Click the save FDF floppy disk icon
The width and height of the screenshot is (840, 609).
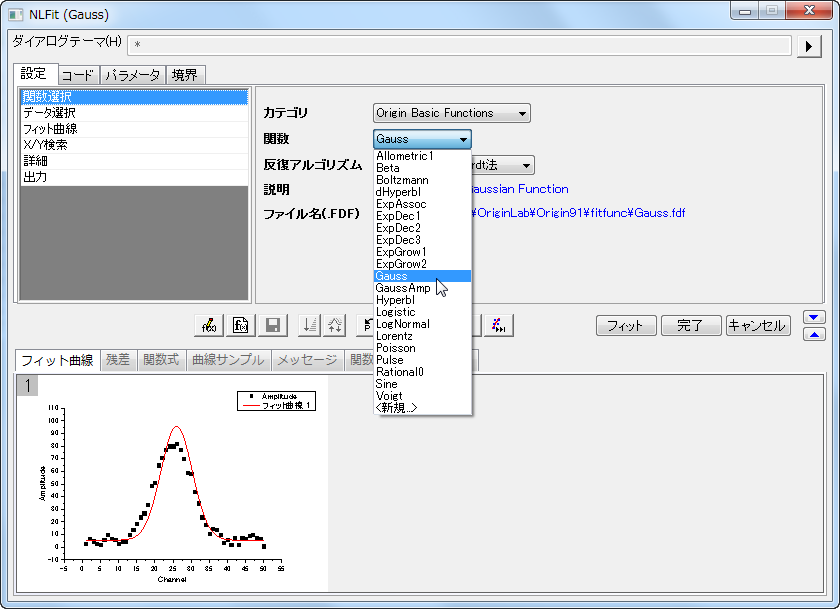(x=273, y=325)
